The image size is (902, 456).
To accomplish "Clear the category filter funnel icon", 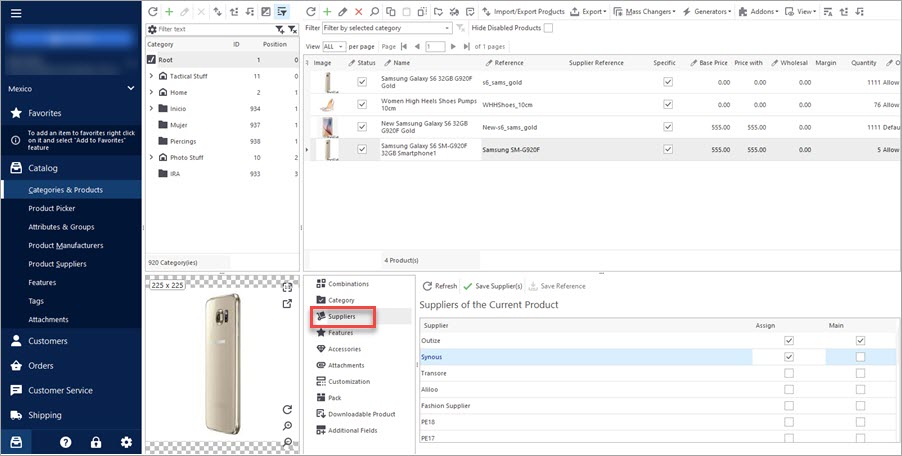I will coord(292,29).
